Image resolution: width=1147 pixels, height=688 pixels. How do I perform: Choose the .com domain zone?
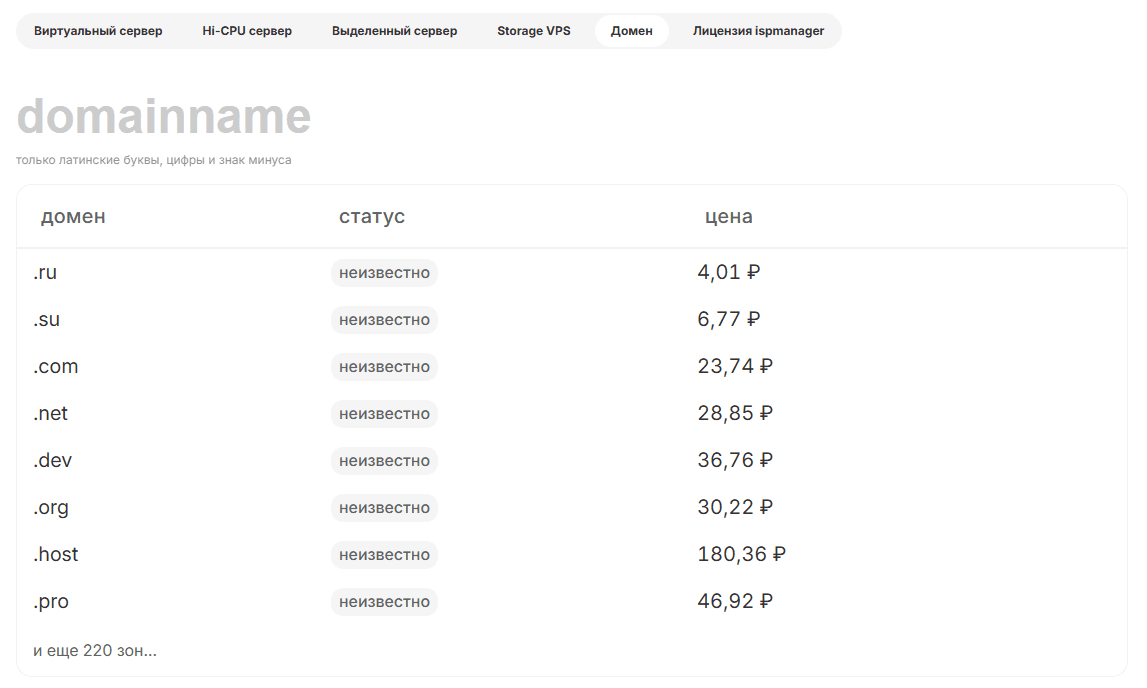[56, 367]
